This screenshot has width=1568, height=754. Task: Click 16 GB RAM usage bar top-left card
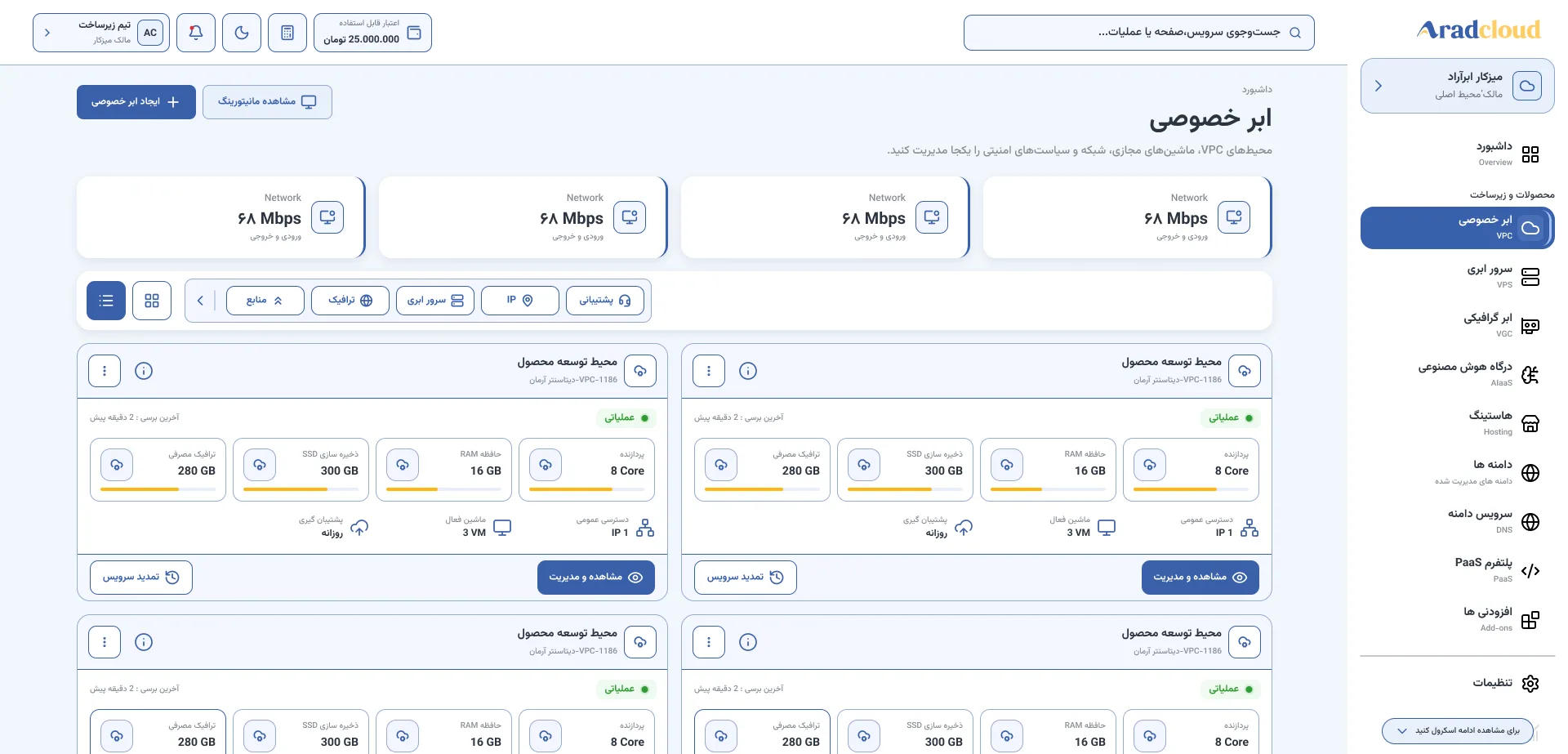click(443, 489)
